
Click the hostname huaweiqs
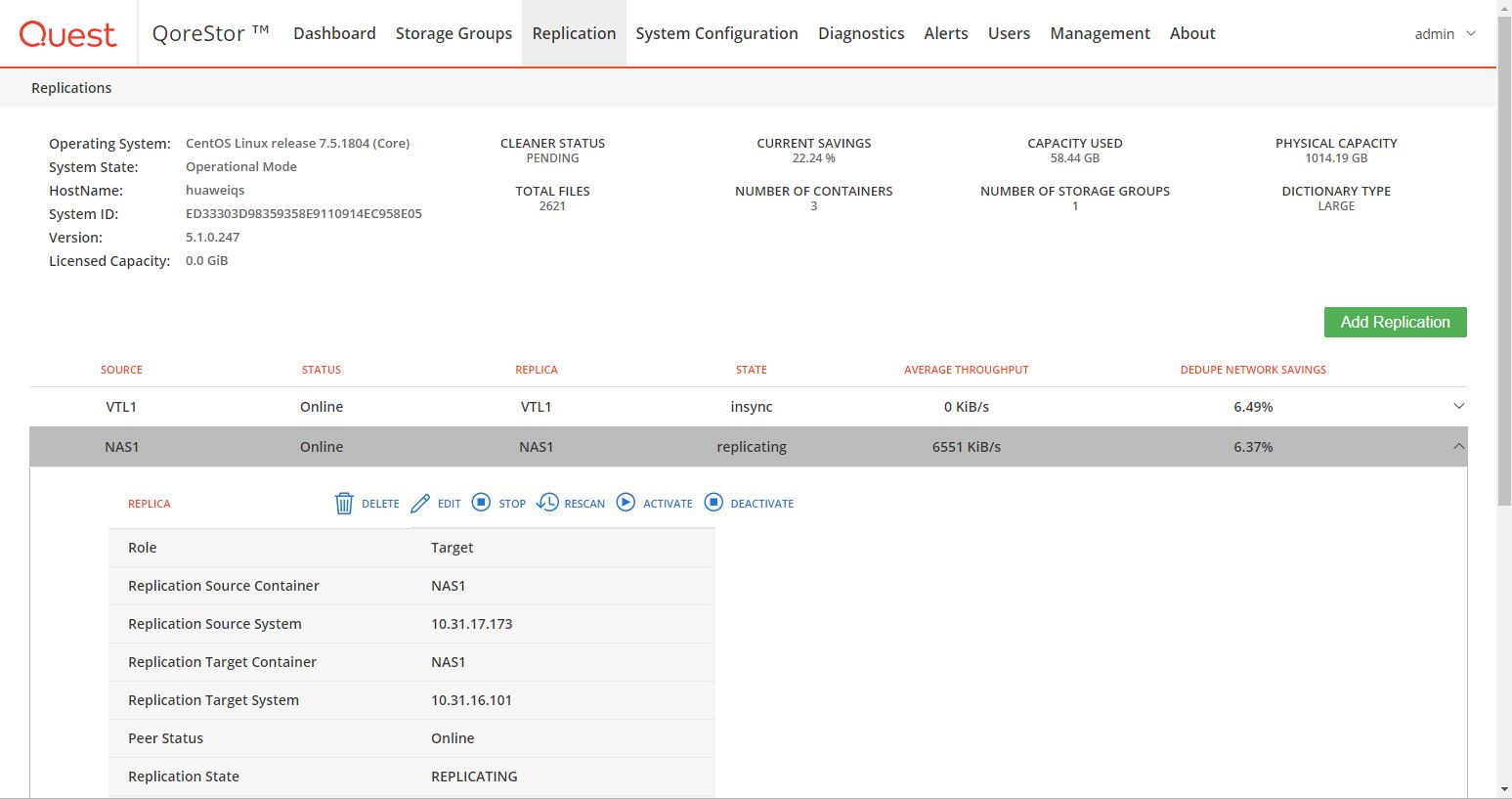(x=215, y=190)
